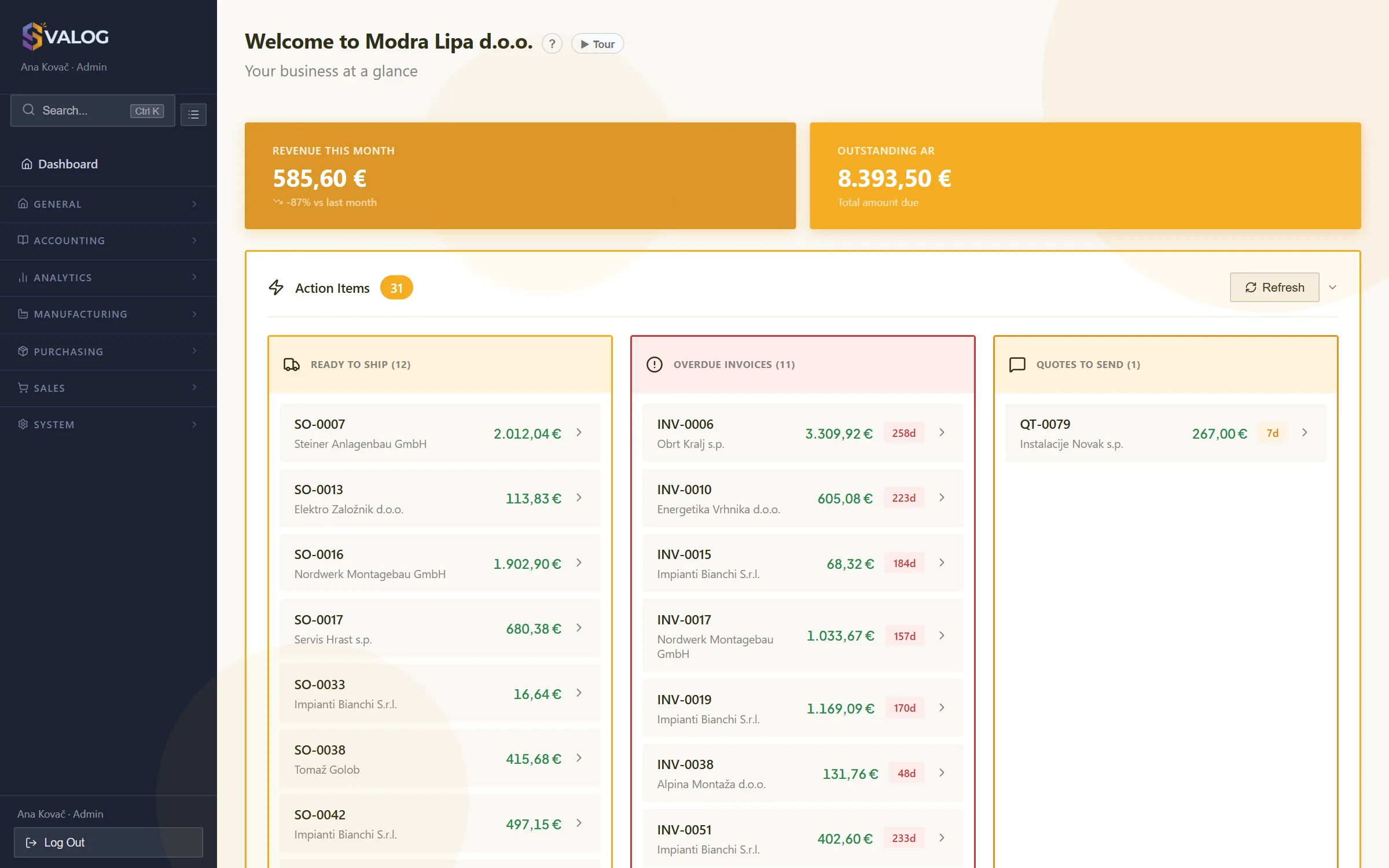The height and width of the screenshot is (868, 1389).
Task: Open the Revenue This Month card
Action: [520, 176]
